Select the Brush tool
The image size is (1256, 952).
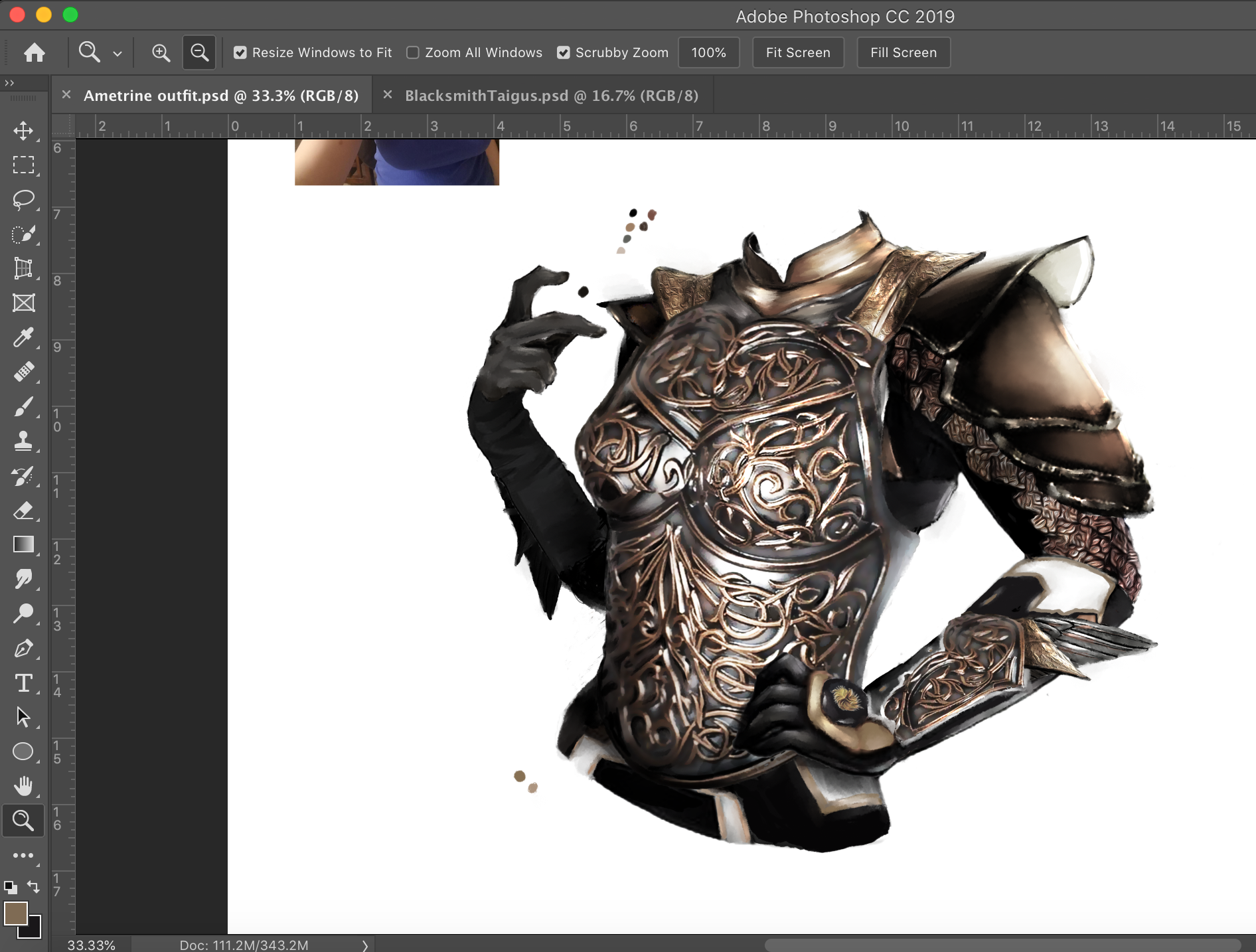click(24, 407)
